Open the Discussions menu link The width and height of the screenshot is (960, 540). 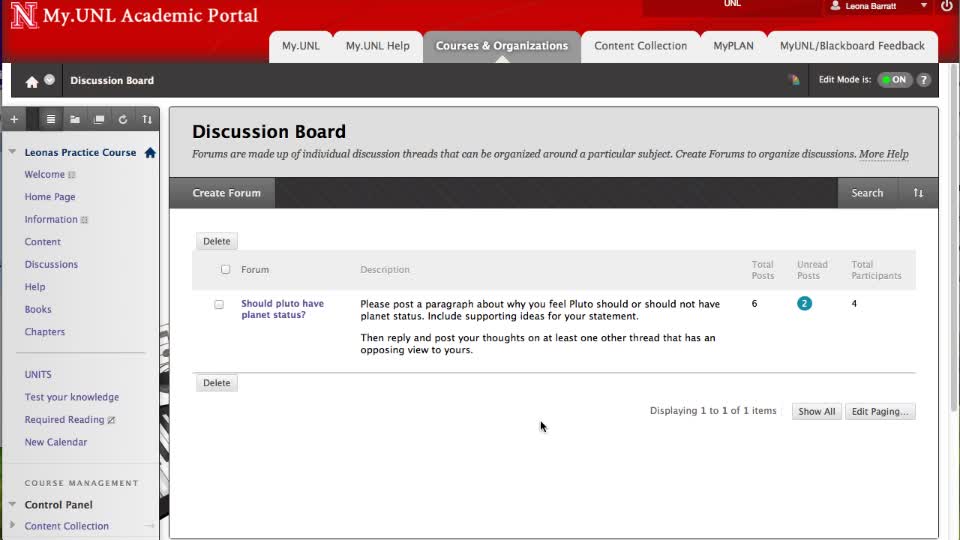click(x=51, y=264)
